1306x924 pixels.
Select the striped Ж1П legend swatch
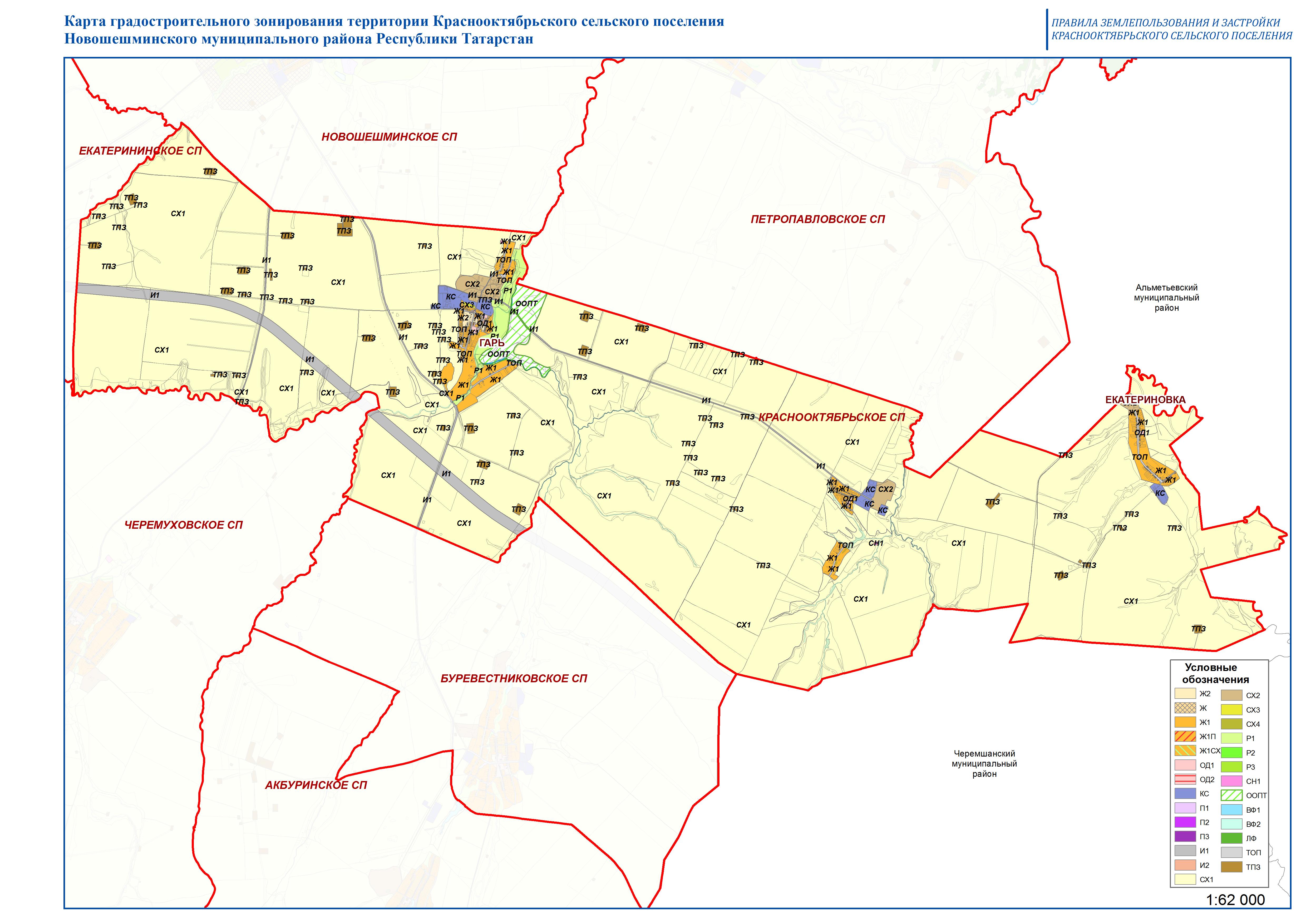(x=1185, y=736)
